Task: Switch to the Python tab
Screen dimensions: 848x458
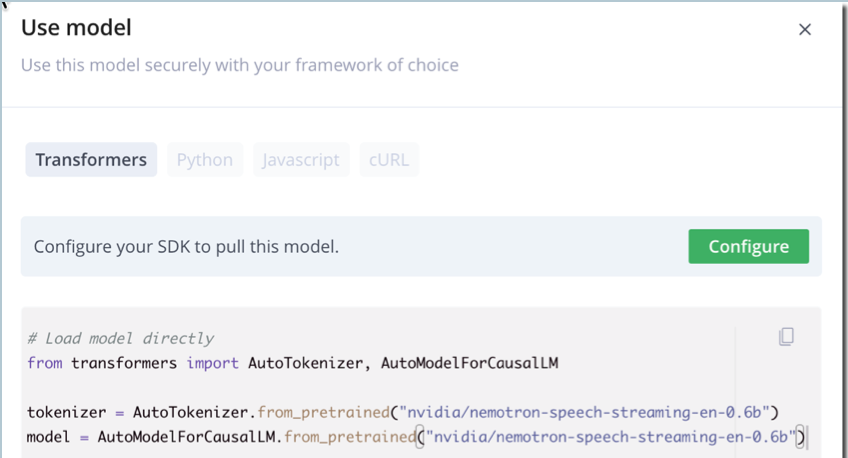Action: point(204,160)
